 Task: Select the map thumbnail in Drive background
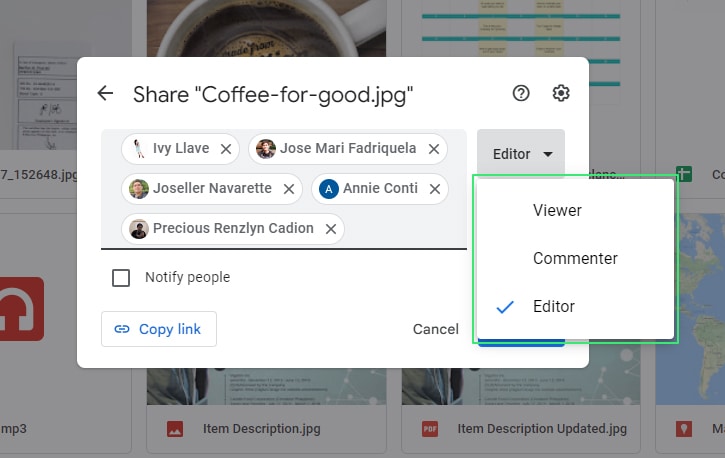tap(699, 309)
